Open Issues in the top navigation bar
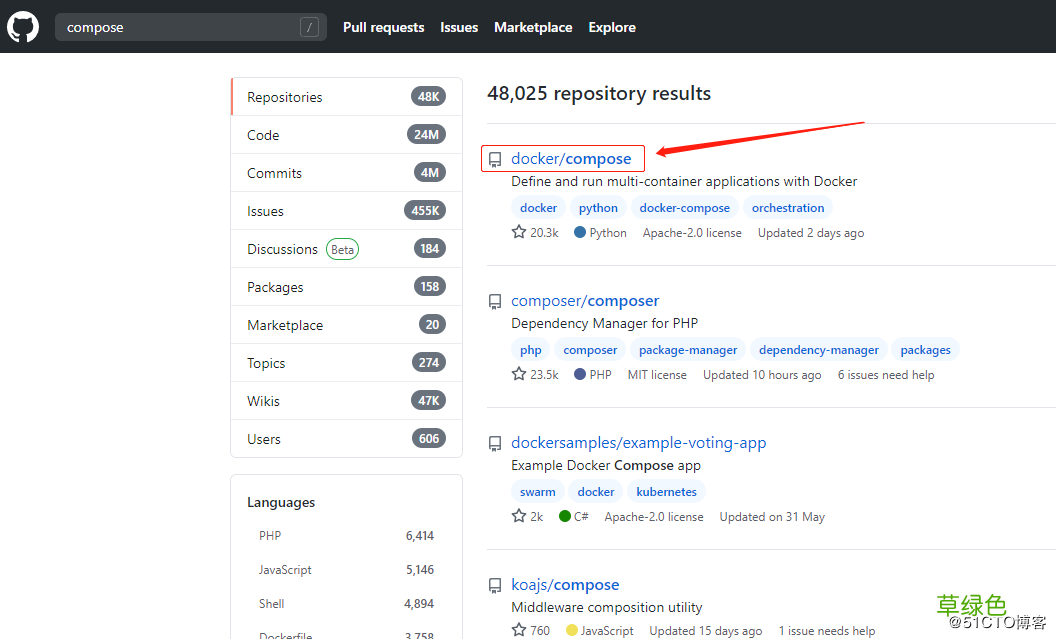1056x639 pixels. [459, 28]
